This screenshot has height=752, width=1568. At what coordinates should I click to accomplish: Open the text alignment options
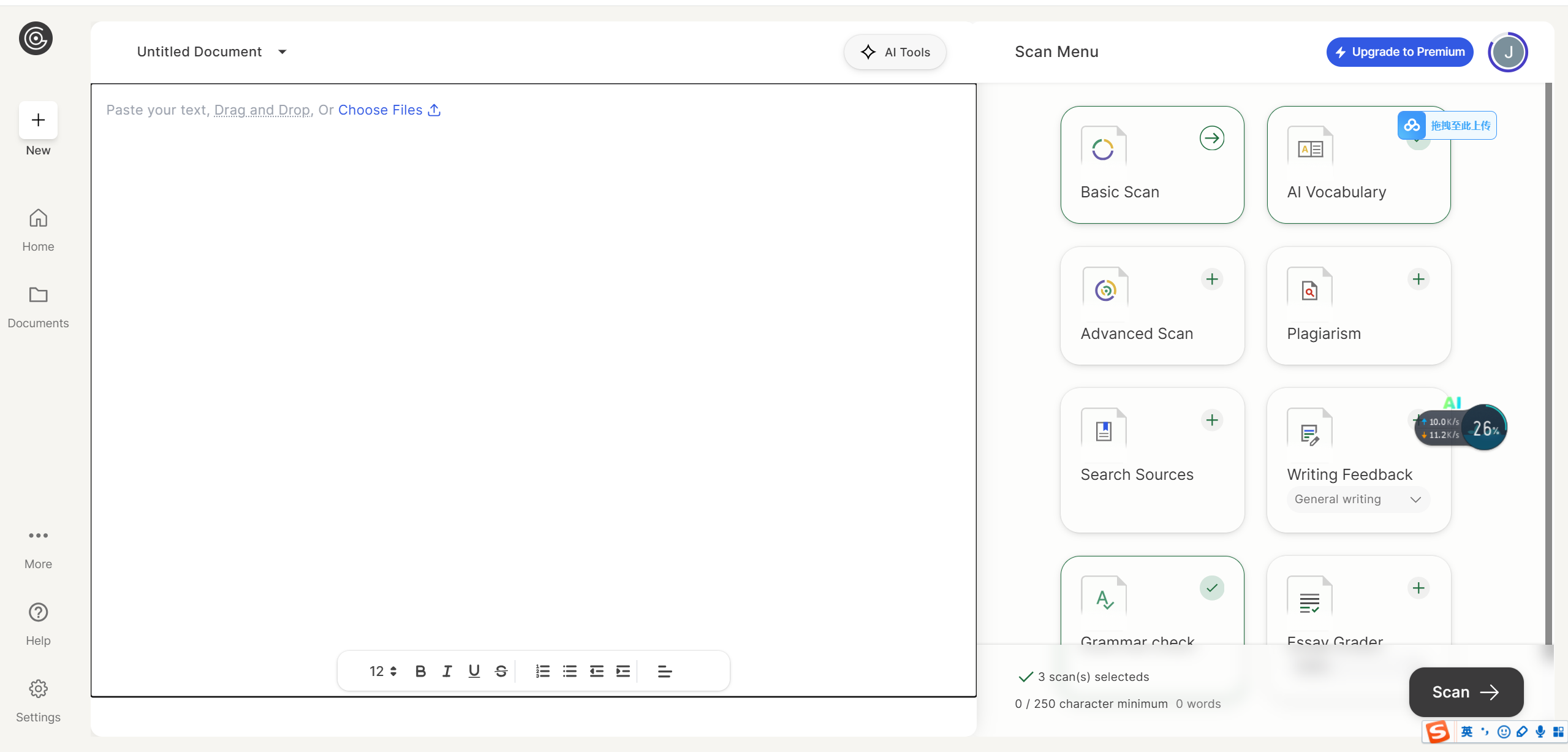[x=665, y=671]
